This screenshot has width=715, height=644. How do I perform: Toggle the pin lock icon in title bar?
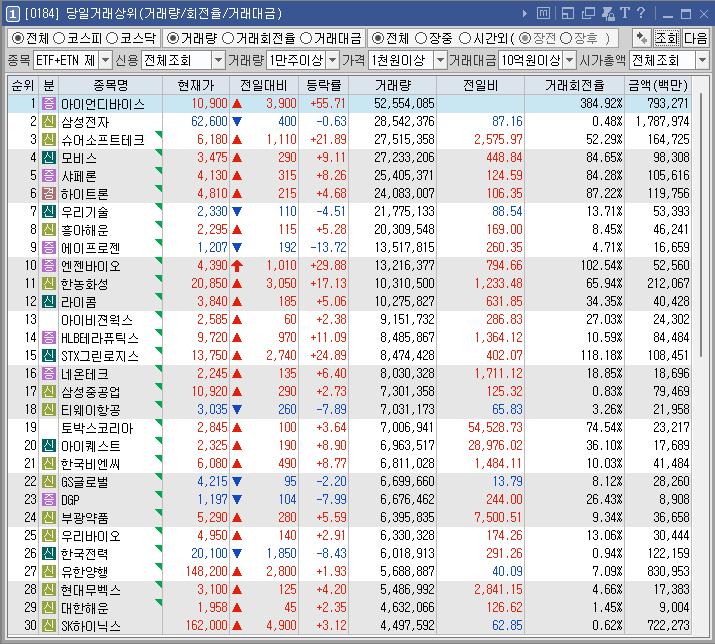pyautogui.click(x=608, y=14)
